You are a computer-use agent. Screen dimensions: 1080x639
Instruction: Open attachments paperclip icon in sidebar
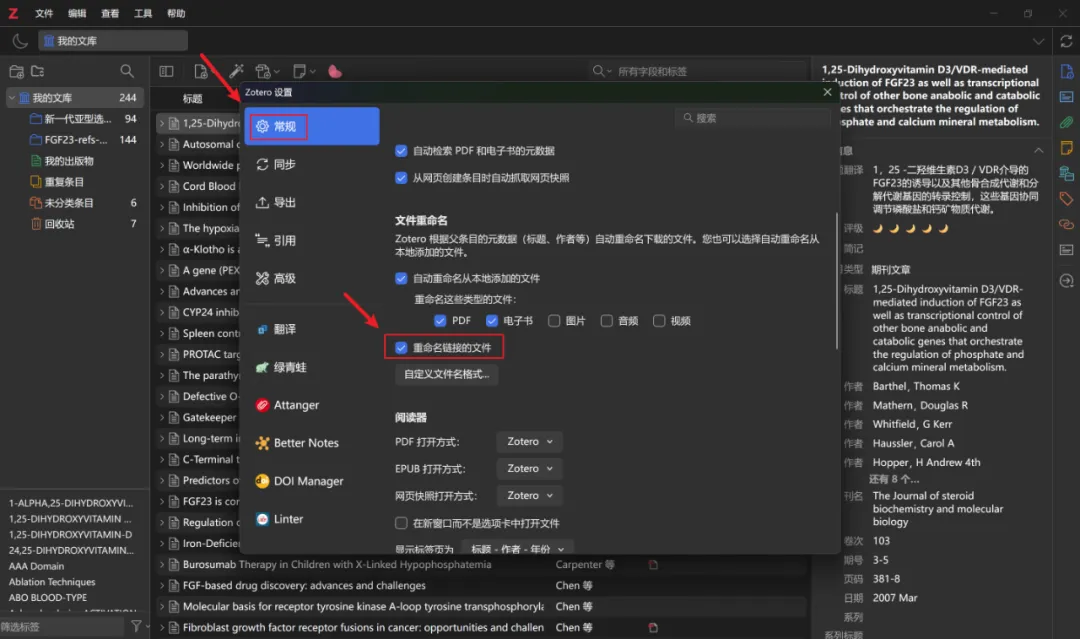point(1066,123)
